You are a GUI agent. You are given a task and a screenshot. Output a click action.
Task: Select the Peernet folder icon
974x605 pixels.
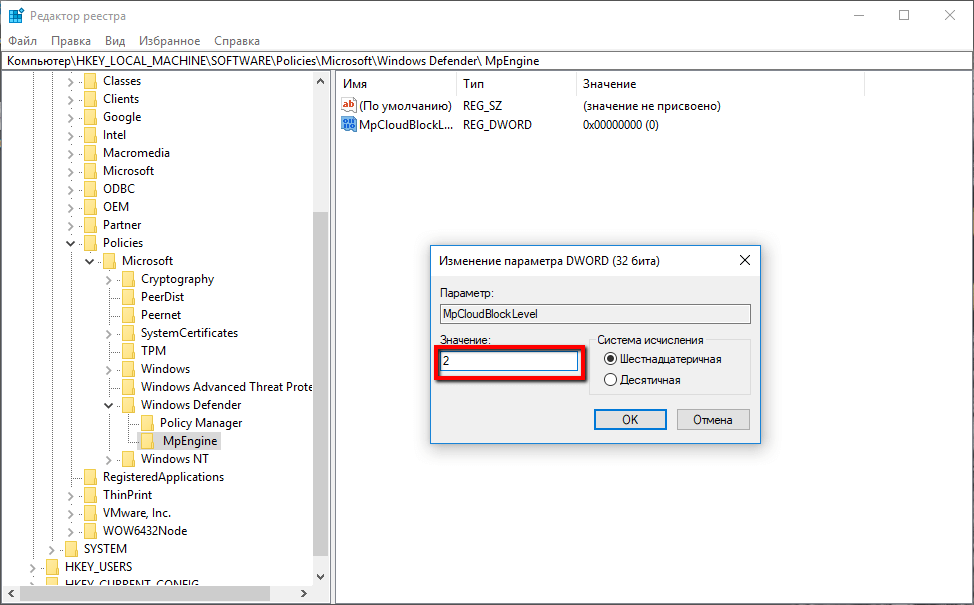[129, 315]
